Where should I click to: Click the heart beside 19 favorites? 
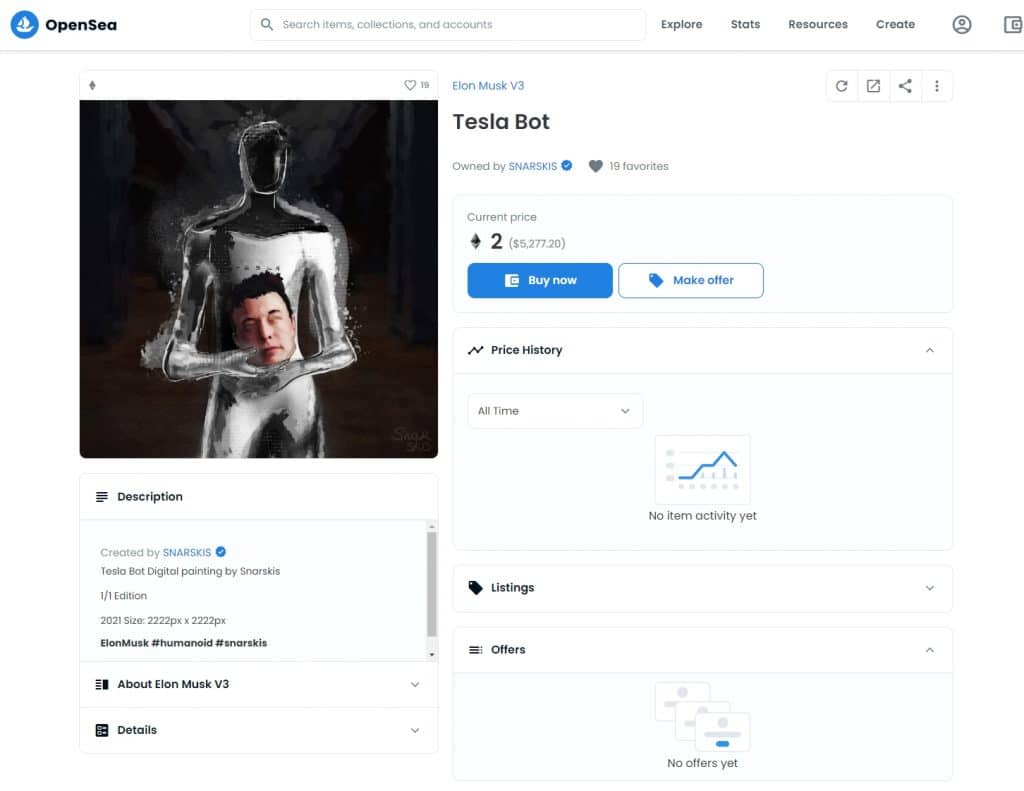pyautogui.click(x=596, y=167)
